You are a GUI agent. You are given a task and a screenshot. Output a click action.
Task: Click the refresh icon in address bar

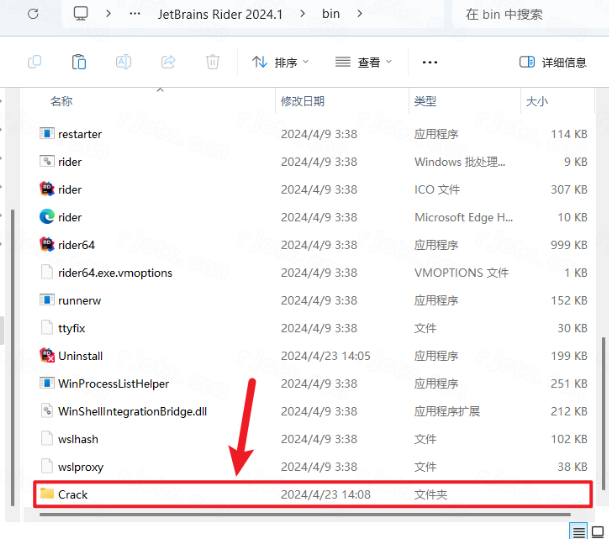33,14
